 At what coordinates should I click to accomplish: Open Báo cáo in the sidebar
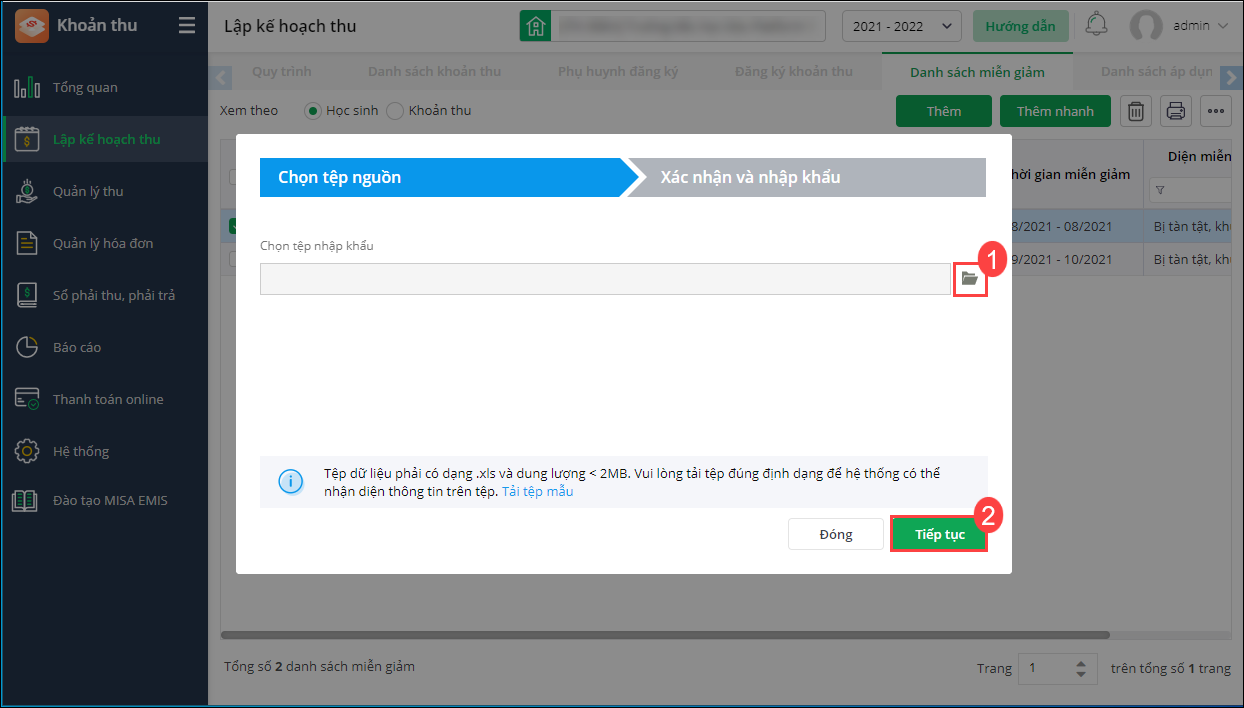(x=104, y=348)
